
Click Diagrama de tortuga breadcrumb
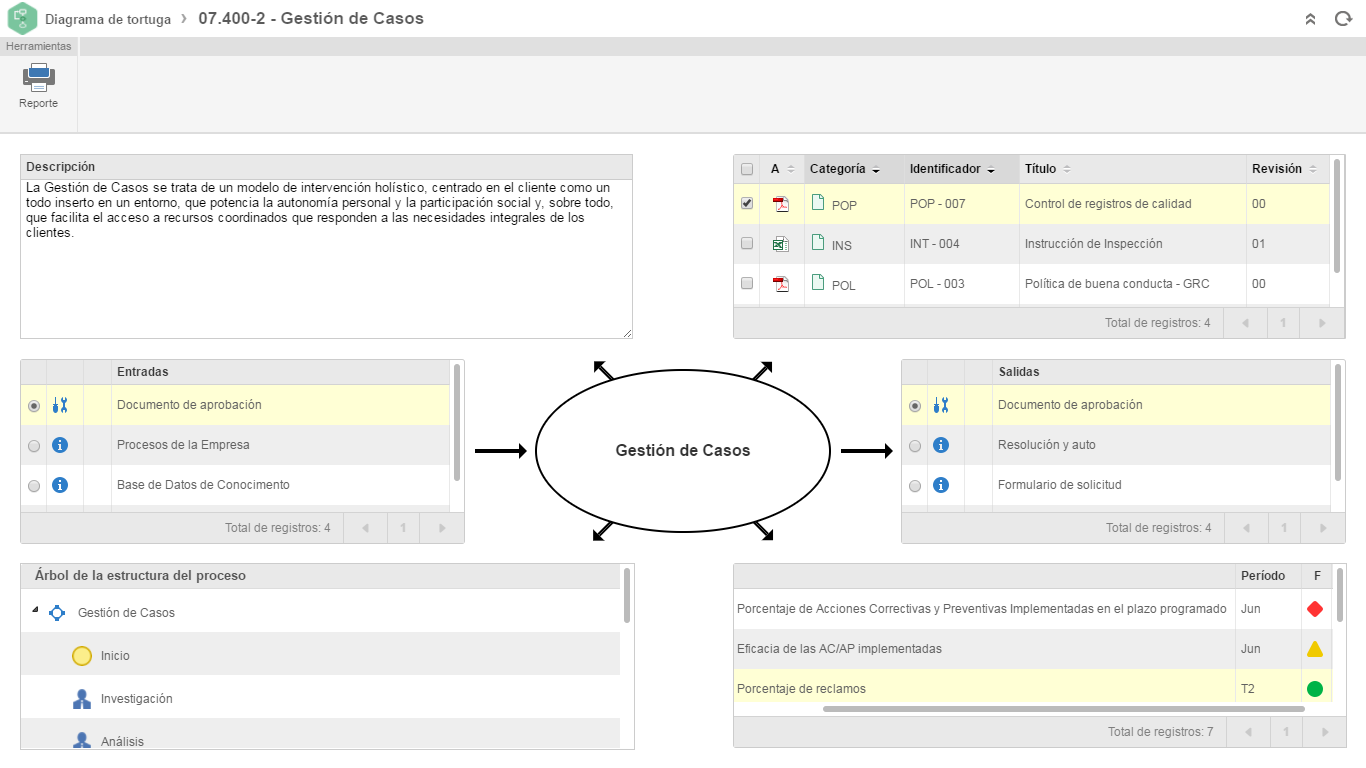tap(108, 19)
